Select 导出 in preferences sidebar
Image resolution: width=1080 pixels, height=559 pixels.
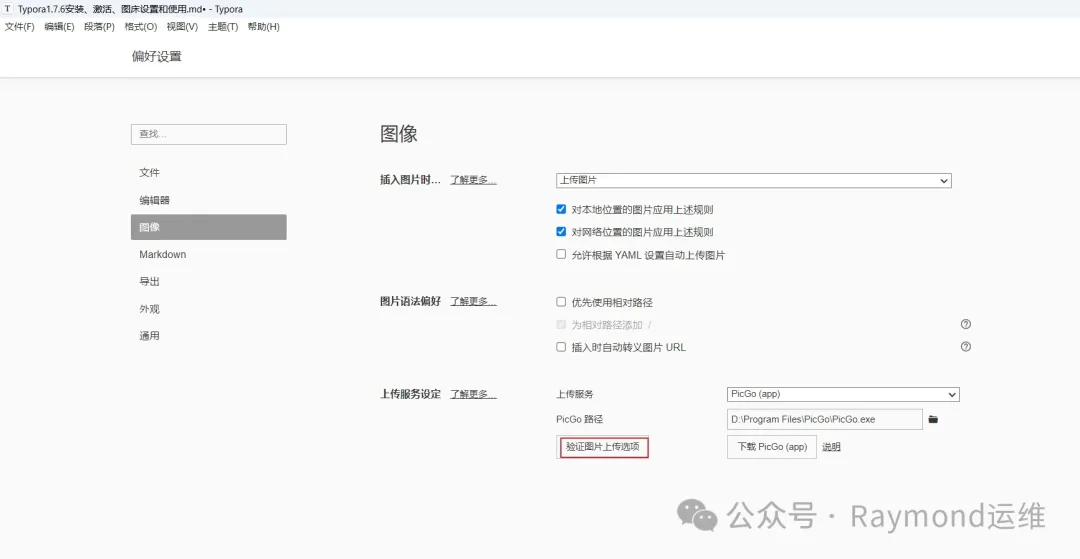tap(209, 282)
